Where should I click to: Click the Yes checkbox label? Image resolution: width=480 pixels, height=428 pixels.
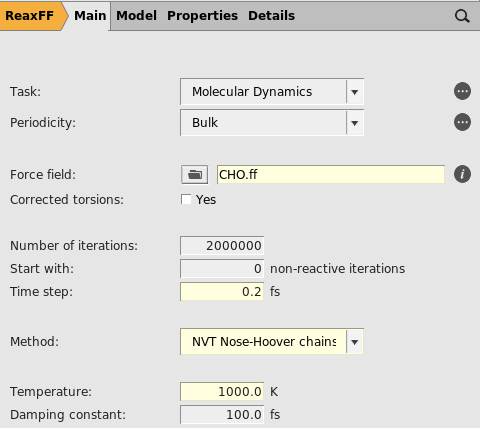206,199
